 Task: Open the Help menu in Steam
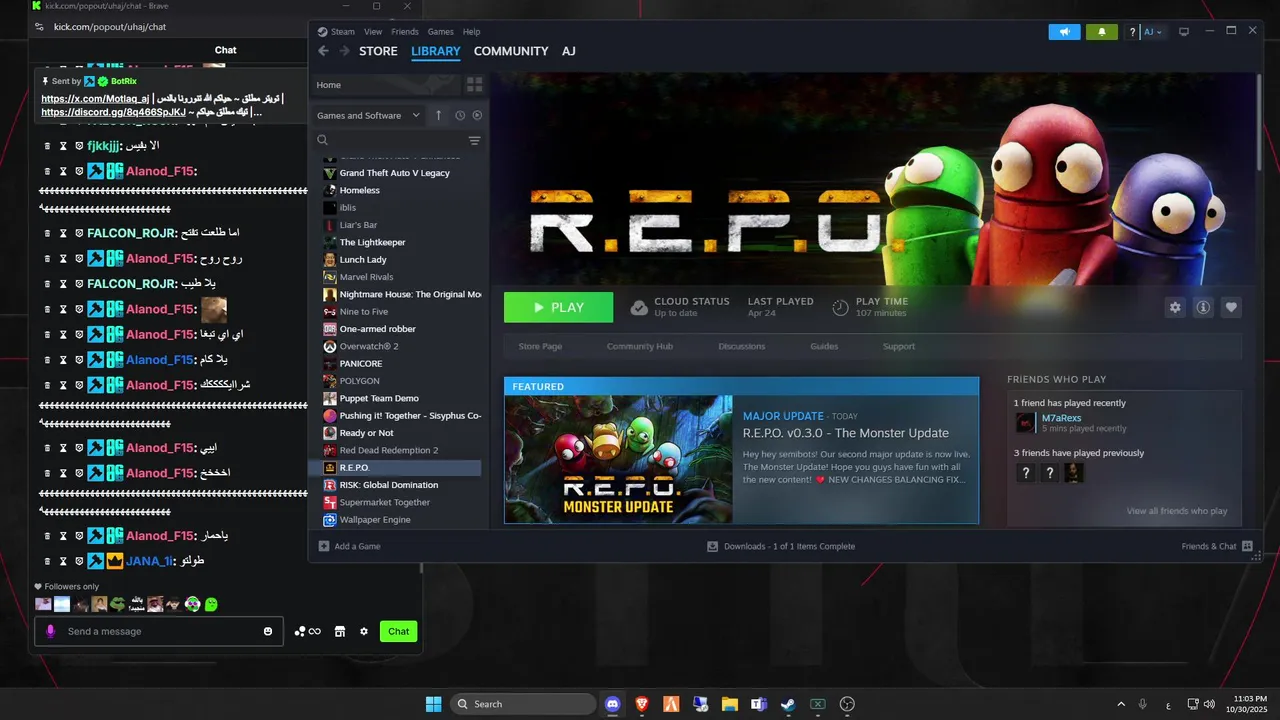(472, 32)
